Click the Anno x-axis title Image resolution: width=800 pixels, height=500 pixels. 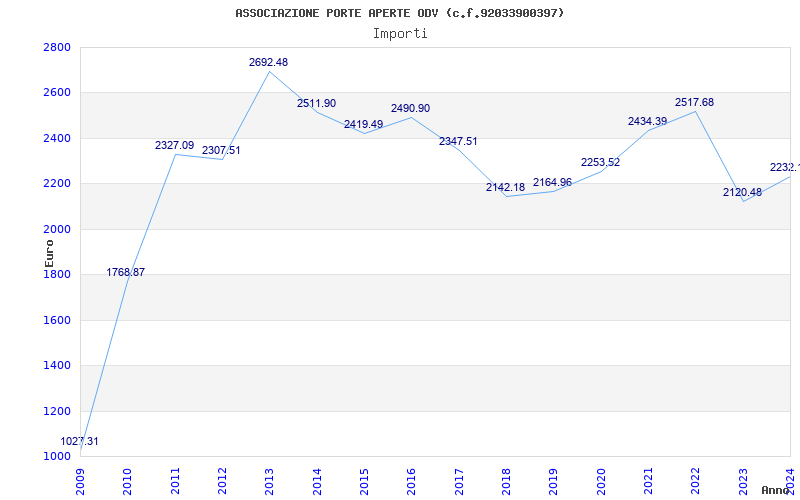pyautogui.click(x=774, y=490)
